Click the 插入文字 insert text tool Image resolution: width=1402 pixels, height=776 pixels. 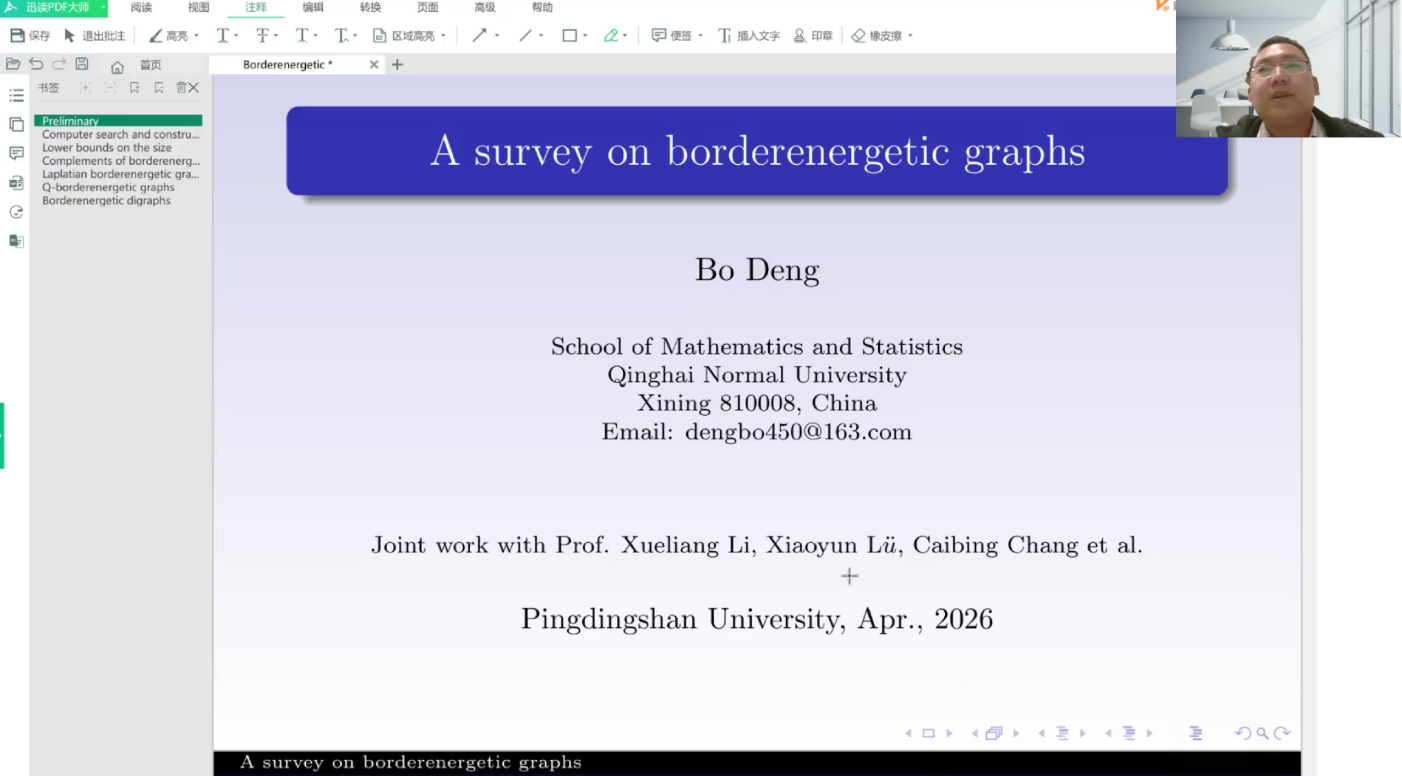click(748, 36)
